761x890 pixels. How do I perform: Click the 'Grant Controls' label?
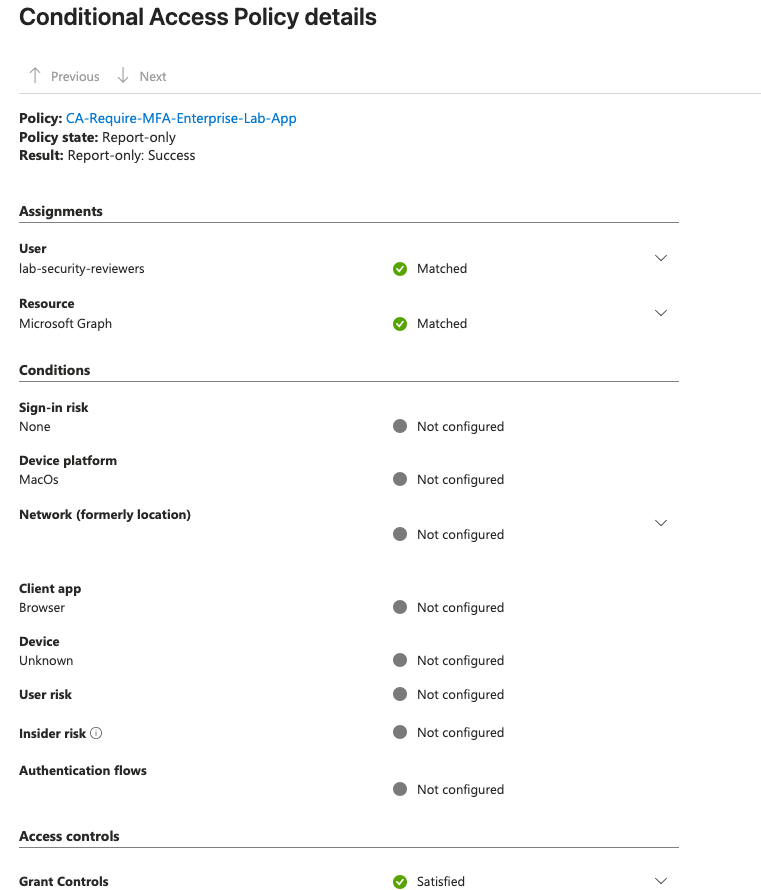coord(64,881)
